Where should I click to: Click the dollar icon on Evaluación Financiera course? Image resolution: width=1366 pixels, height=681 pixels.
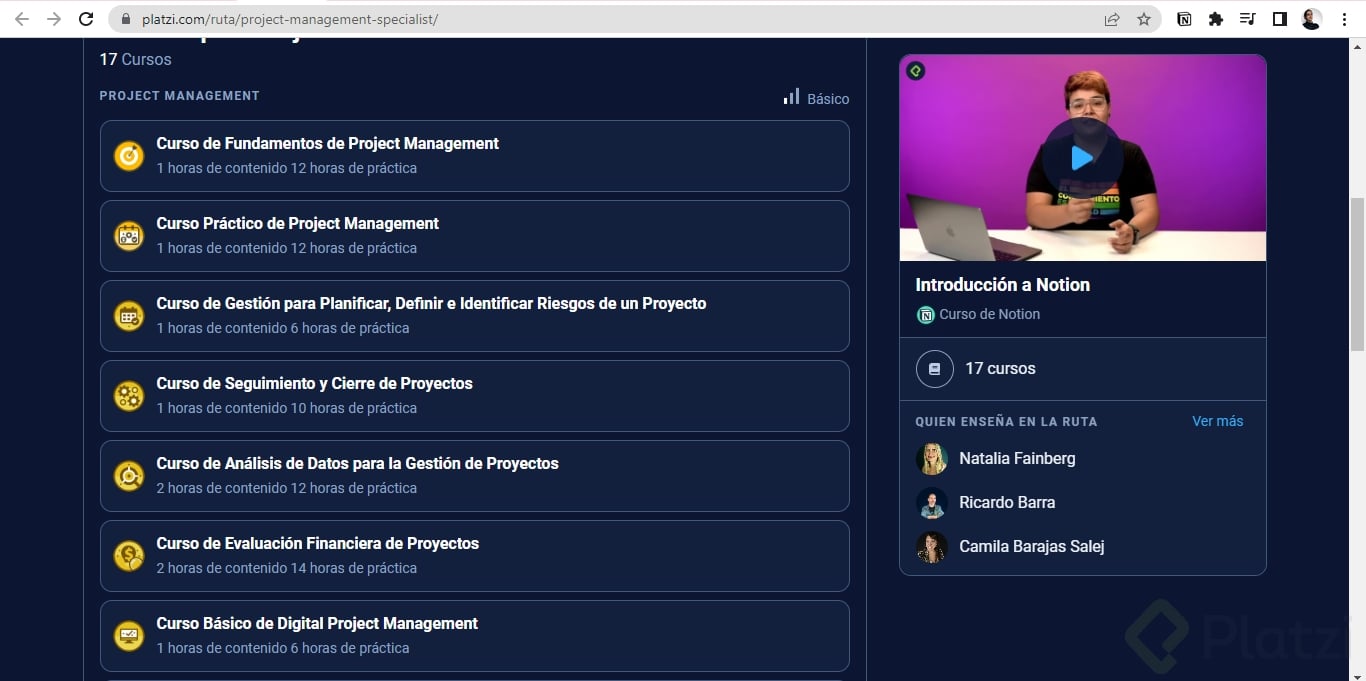click(x=129, y=556)
